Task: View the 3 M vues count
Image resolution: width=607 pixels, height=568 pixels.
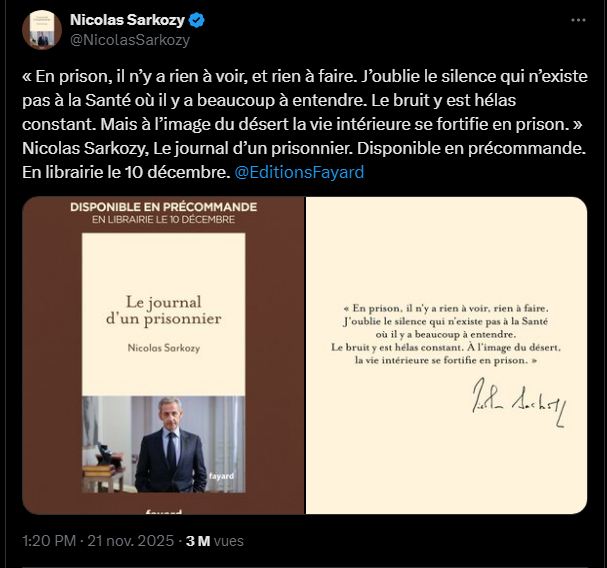Action: (214, 541)
